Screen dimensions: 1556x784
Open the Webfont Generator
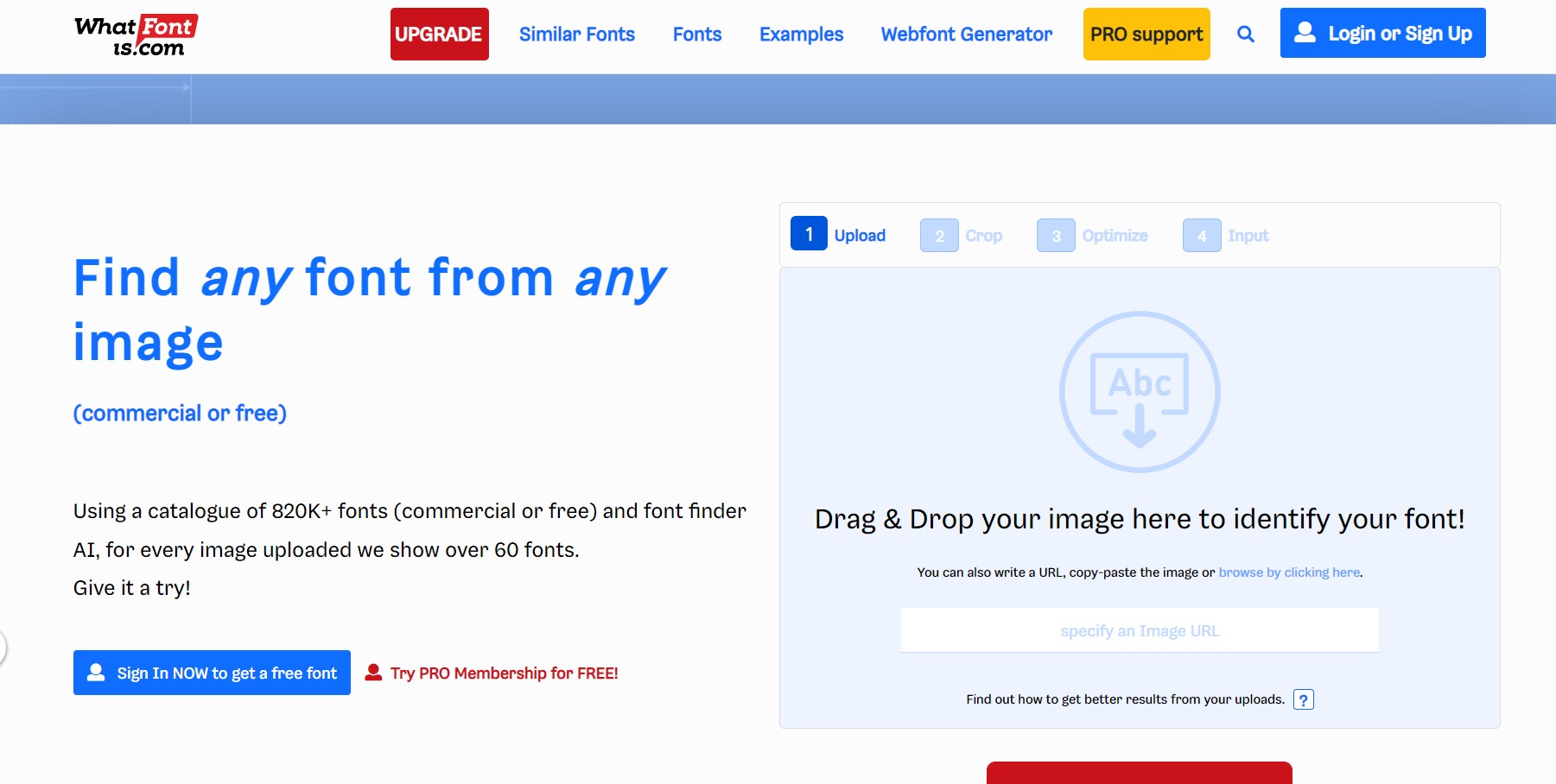(965, 34)
